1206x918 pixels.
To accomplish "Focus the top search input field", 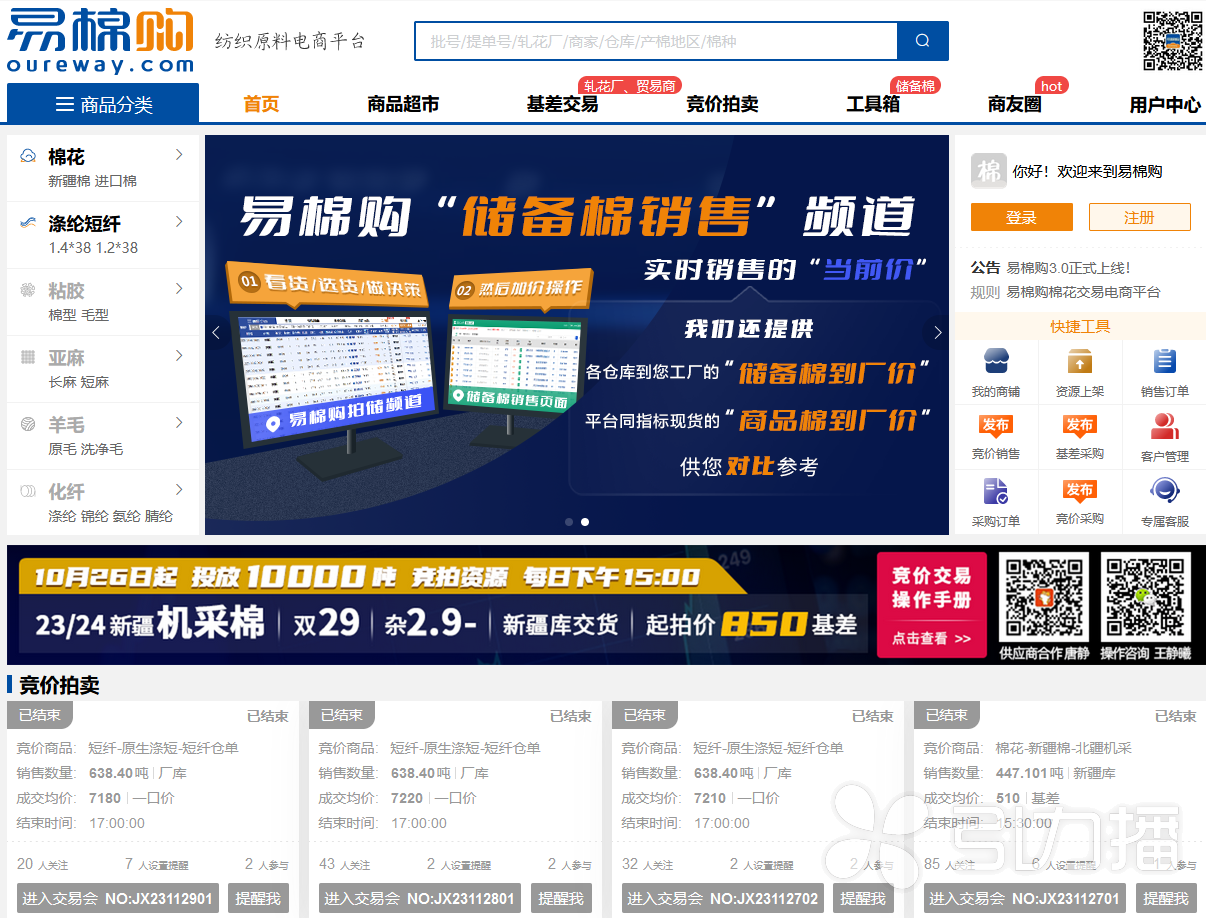I will click(656, 41).
